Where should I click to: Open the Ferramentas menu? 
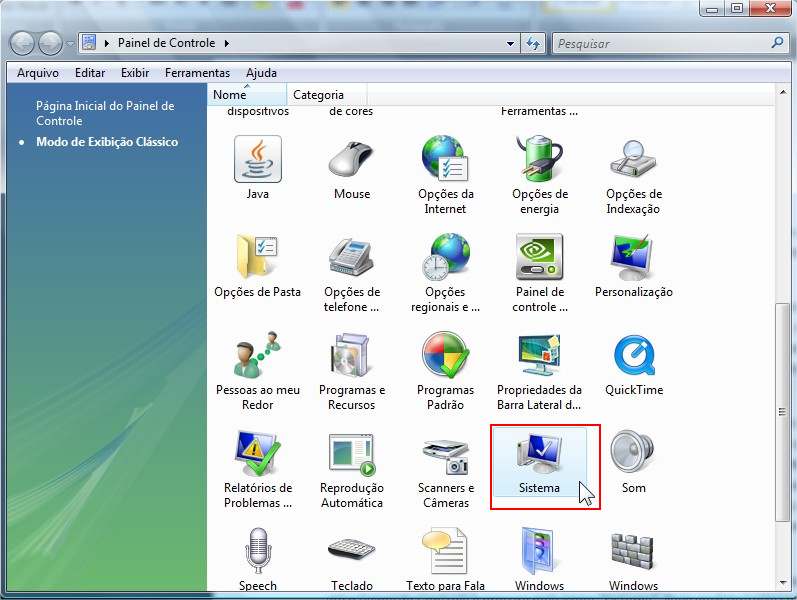coord(197,73)
